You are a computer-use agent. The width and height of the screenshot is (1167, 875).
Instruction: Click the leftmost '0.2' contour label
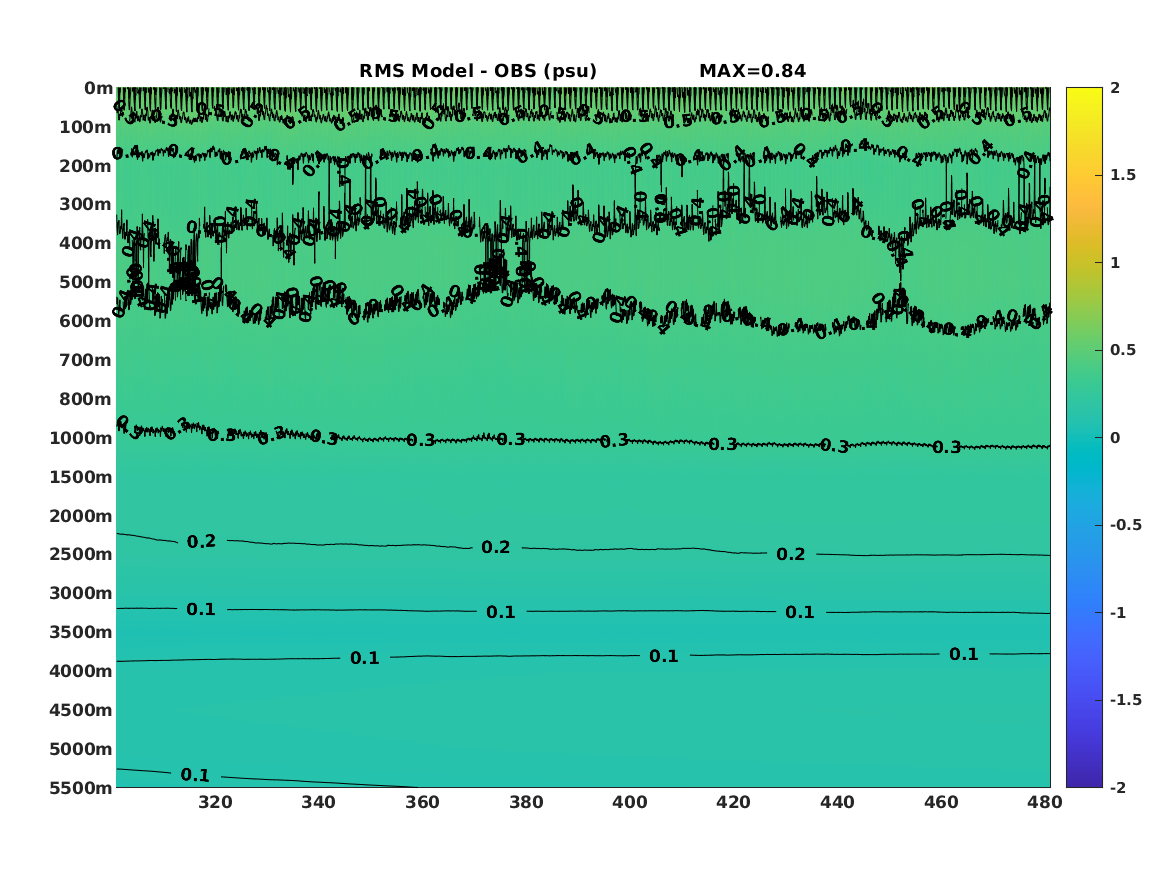pyautogui.click(x=201, y=542)
